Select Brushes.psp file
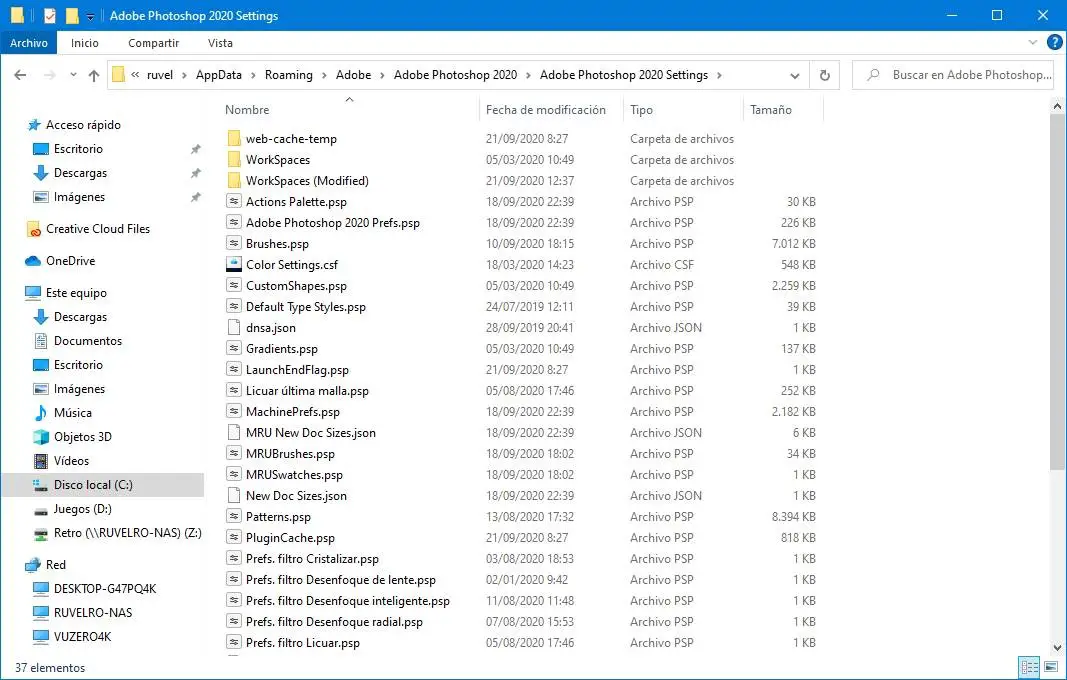Image resolution: width=1067 pixels, height=680 pixels. coord(277,244)
